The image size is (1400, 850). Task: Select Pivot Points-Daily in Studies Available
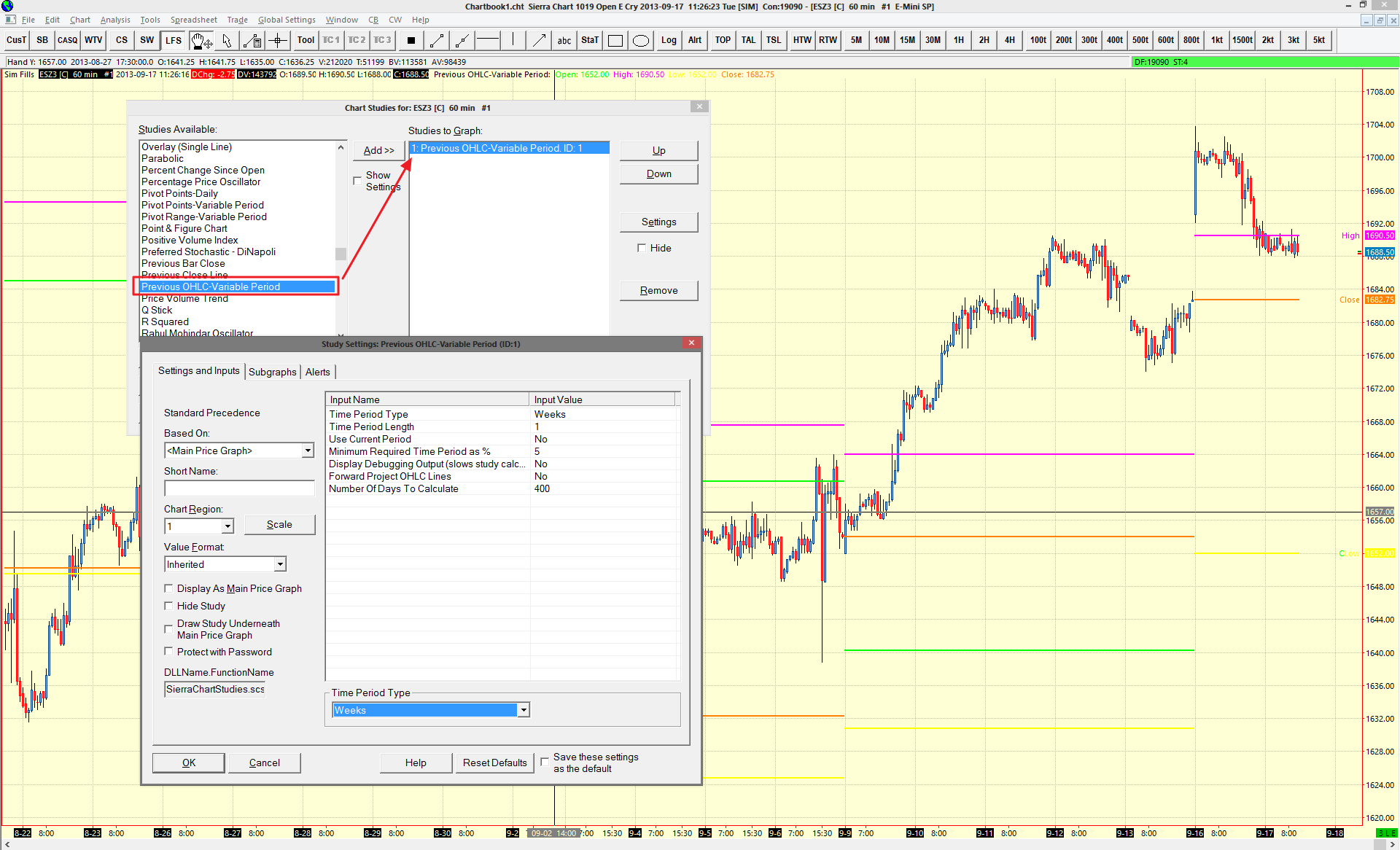[179, 193]
